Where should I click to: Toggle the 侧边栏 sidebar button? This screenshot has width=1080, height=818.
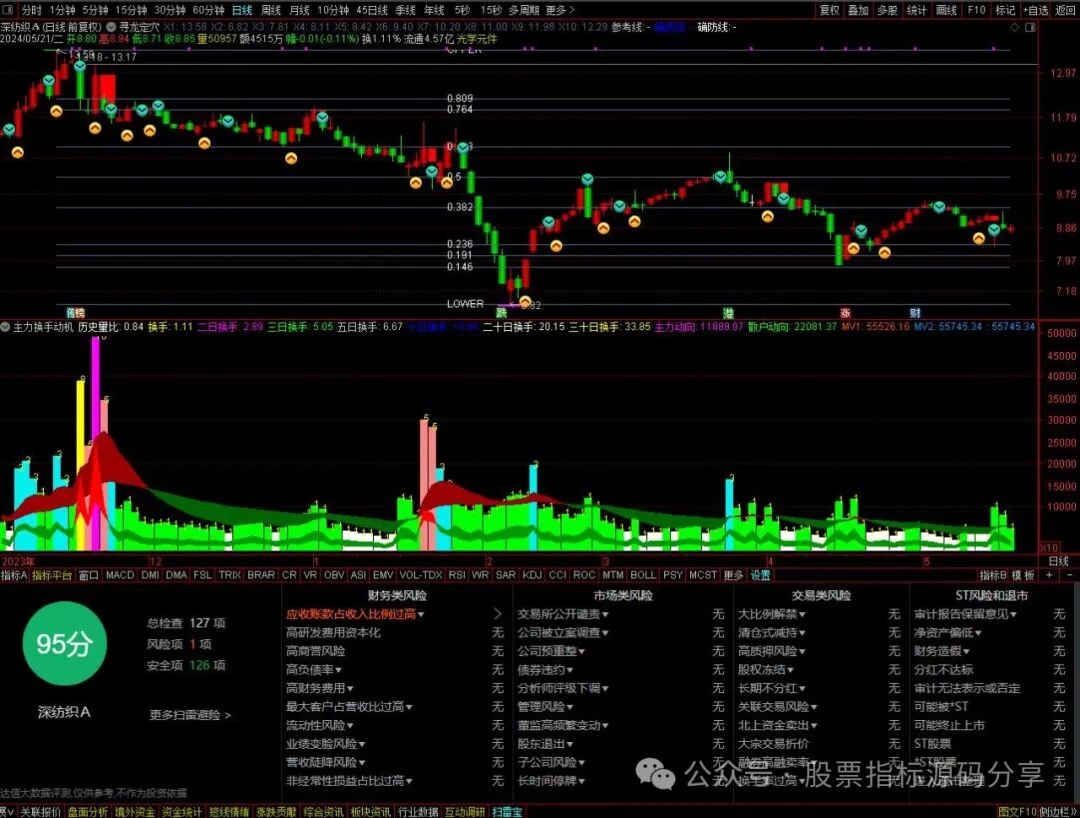click(1057, 812)
